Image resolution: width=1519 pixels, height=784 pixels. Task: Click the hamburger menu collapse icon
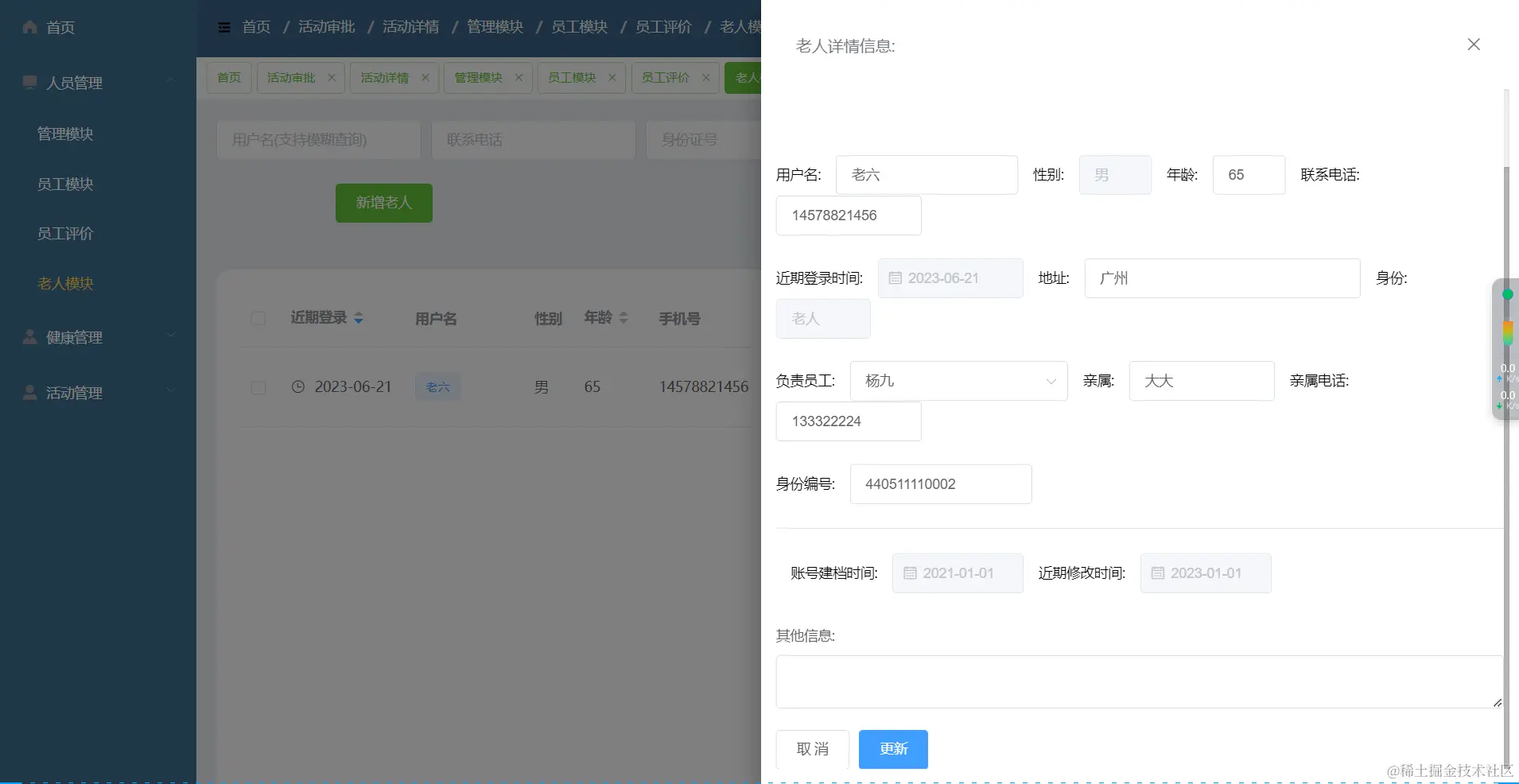pyautogui.click(x=224, y=28)
